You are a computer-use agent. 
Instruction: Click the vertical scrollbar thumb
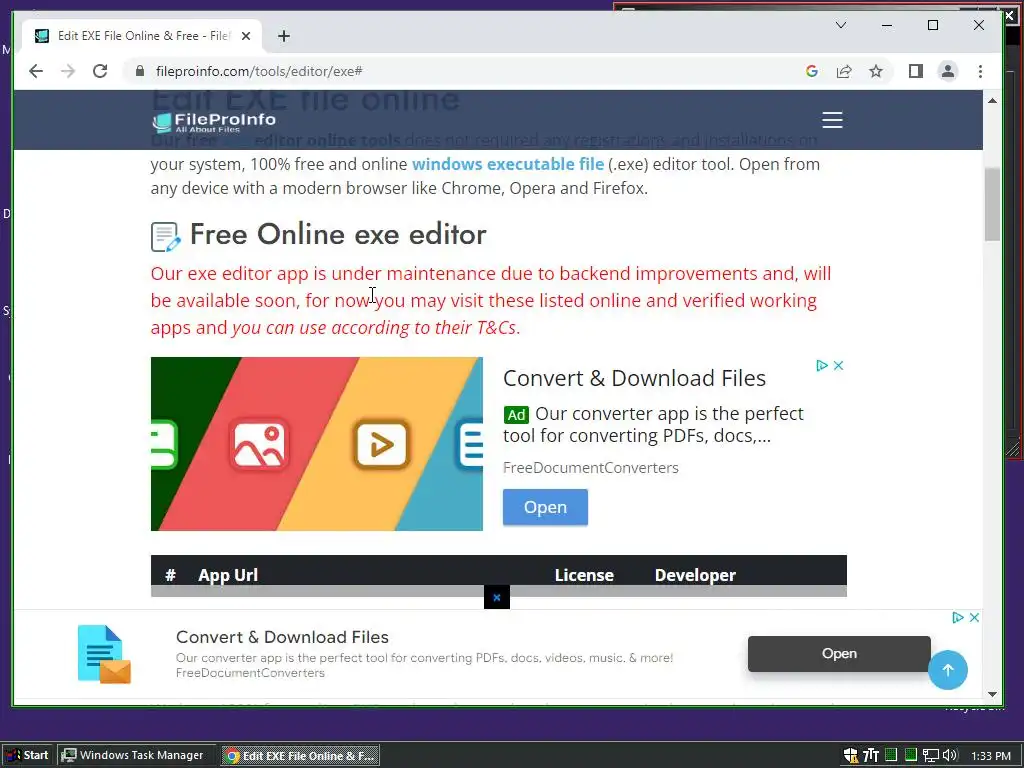pyautogui.click(x=993, y=204)
